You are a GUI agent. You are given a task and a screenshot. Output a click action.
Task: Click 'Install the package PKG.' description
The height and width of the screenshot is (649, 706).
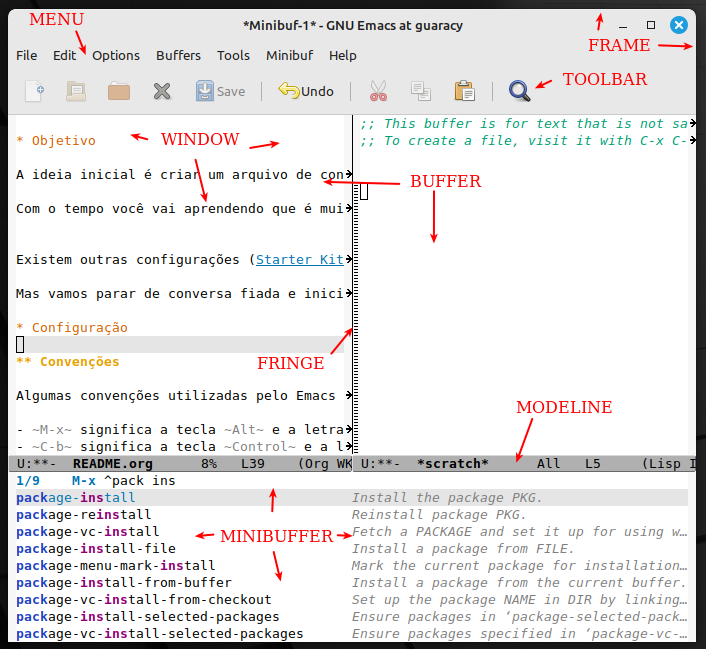click(447, 498)
